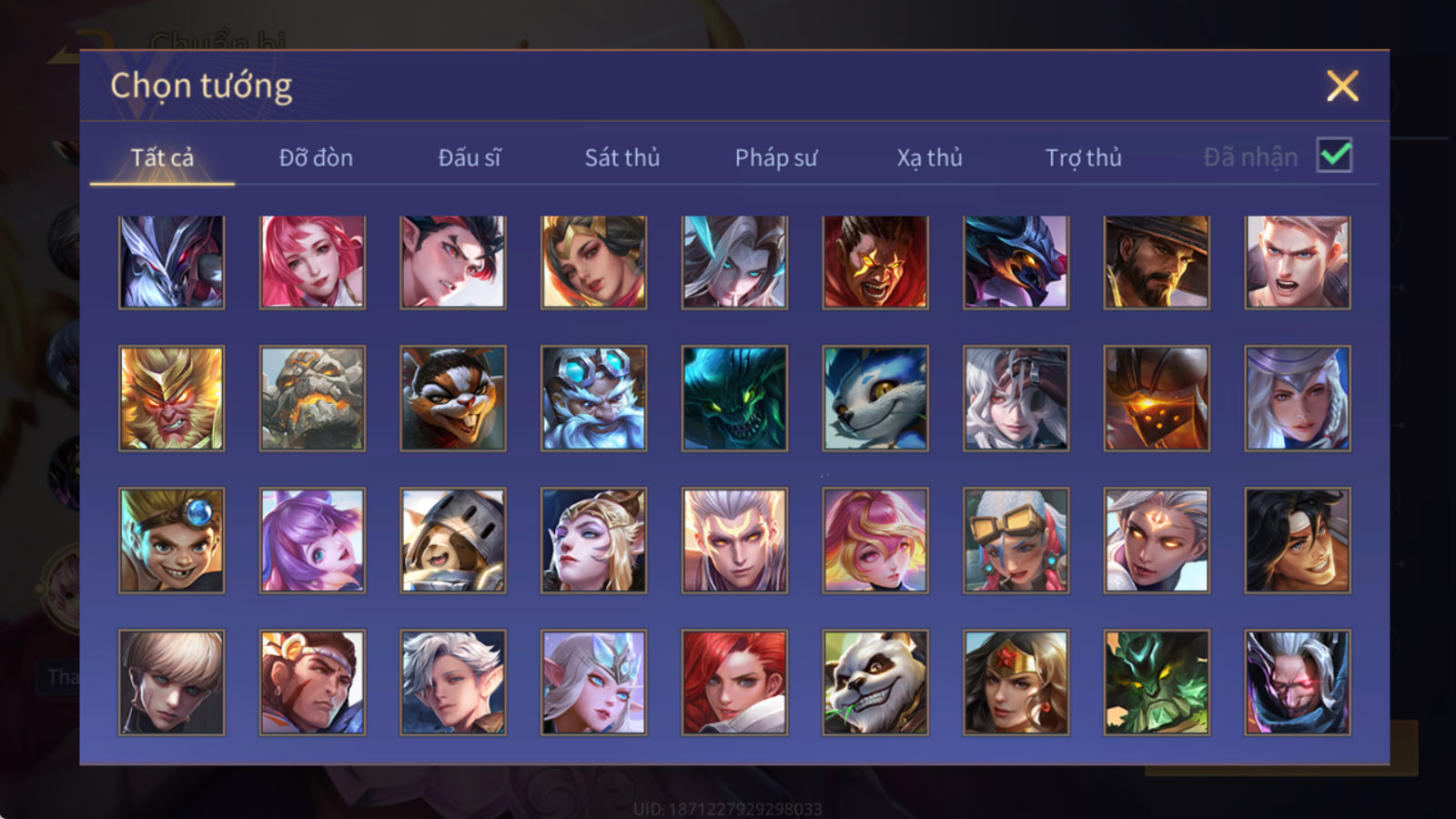Select the white-bearded goggles dwarf hero
Image resolution: width=1456 pixels, height=819 pixels.
click(x=594, y=399)
